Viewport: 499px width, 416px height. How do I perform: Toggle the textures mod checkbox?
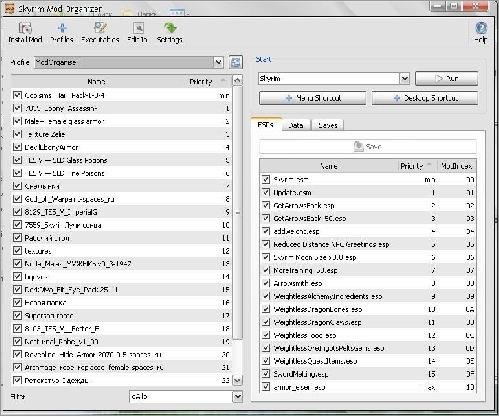click(x=17, y=251)
